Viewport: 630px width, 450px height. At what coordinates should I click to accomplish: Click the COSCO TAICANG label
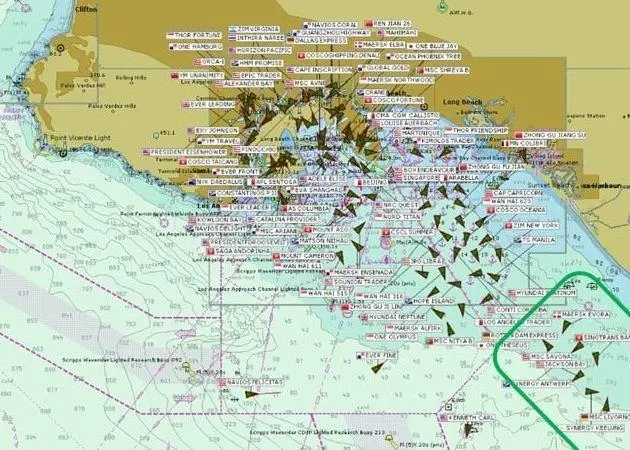[209, 162]
